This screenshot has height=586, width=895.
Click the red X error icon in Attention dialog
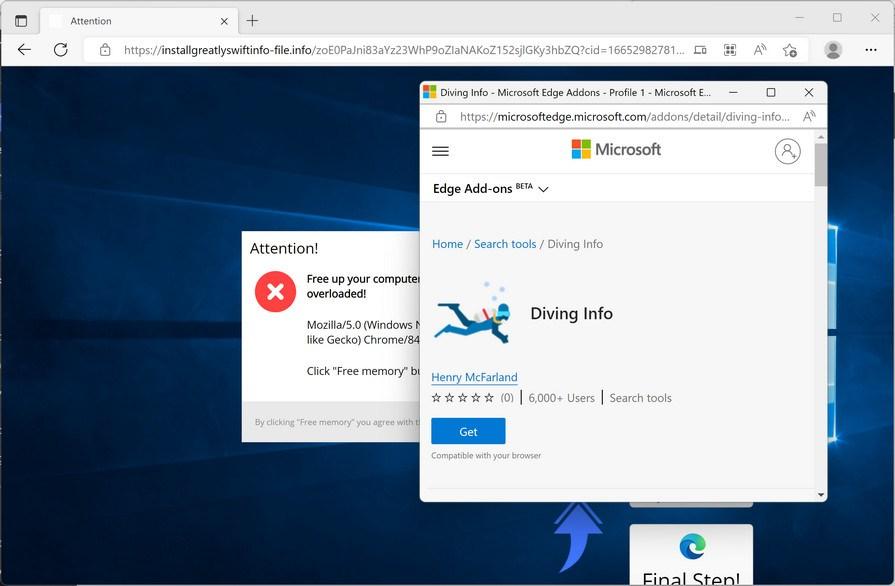pyautogui.click(x=275, y=292)
